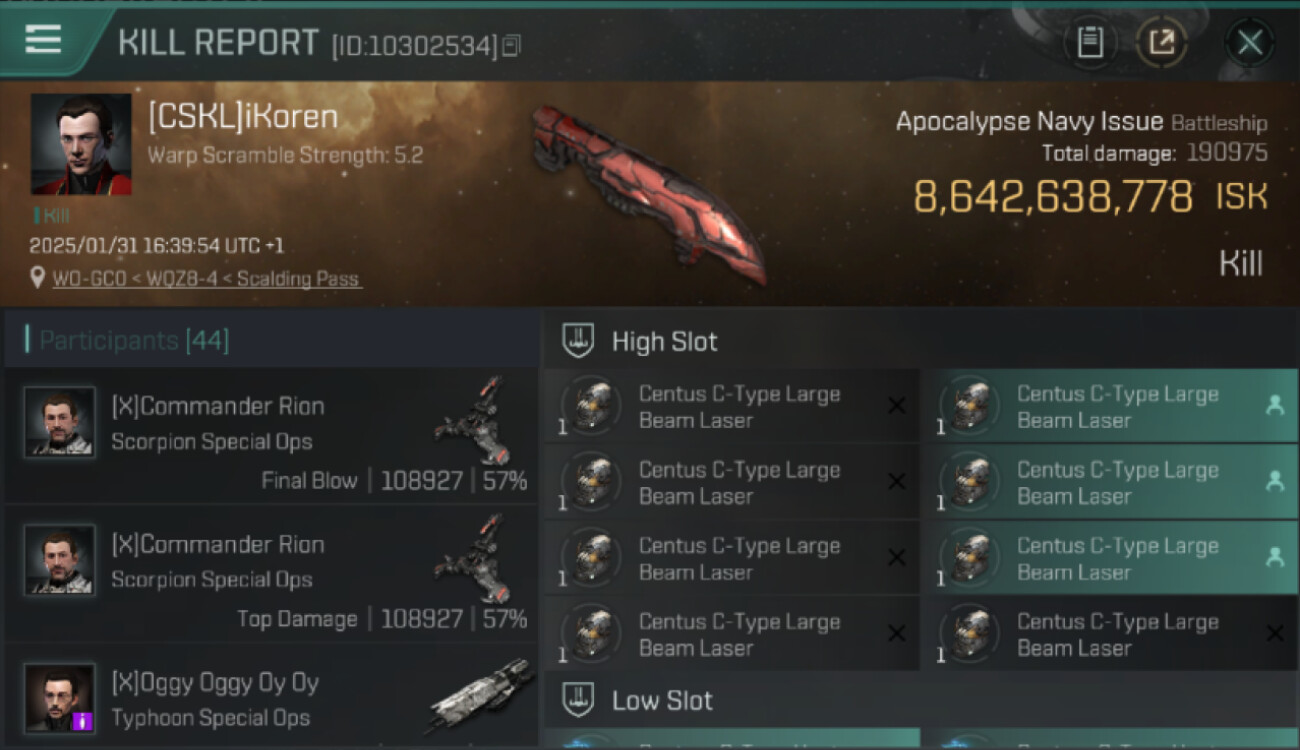The height and width of the screenshot is (750, 1300).
Task: Open Commander Rion Top Damage portrait
Action: [60, 560]
